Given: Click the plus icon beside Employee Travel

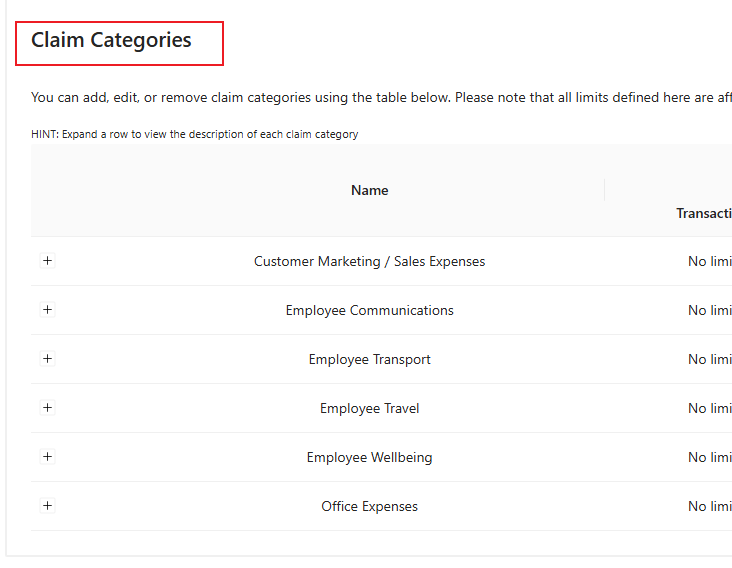Looking at the screenshot, I should [47, 408].
